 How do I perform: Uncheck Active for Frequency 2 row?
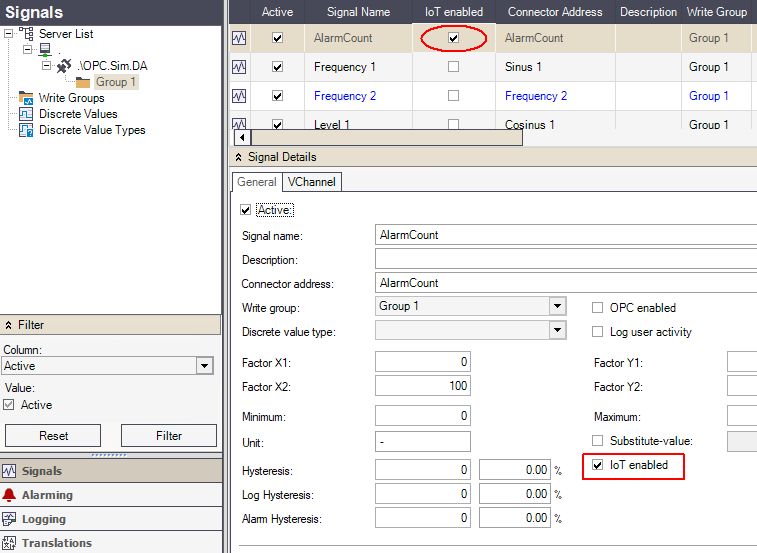tap(278, 96)
